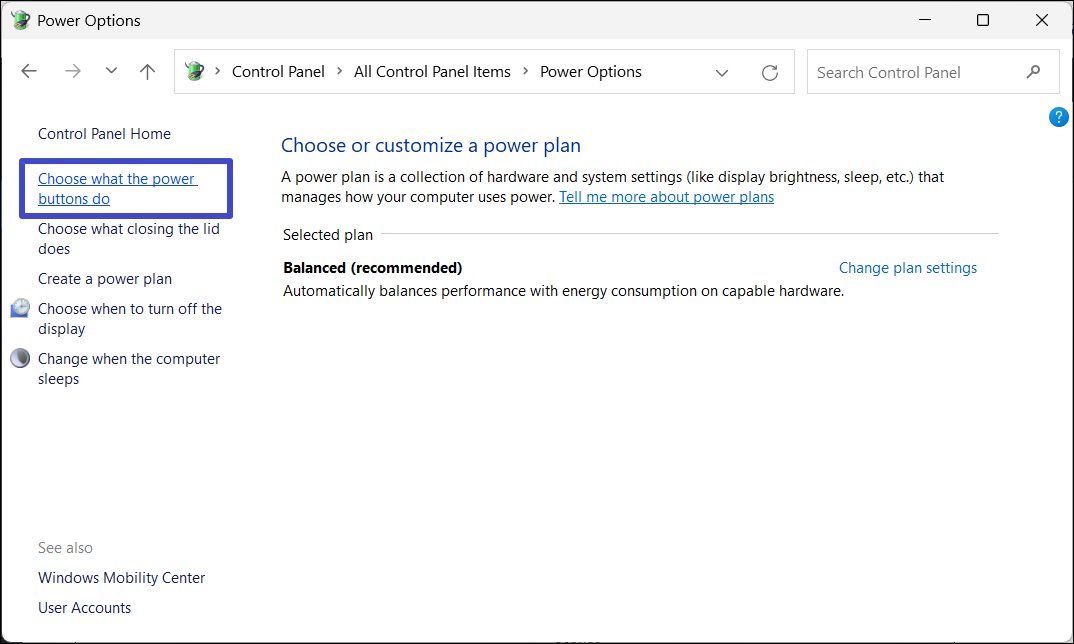This screenshot has width=1074, height=644.
Task: Open Change plan settings for Balanced
Action: click(908, 268)
